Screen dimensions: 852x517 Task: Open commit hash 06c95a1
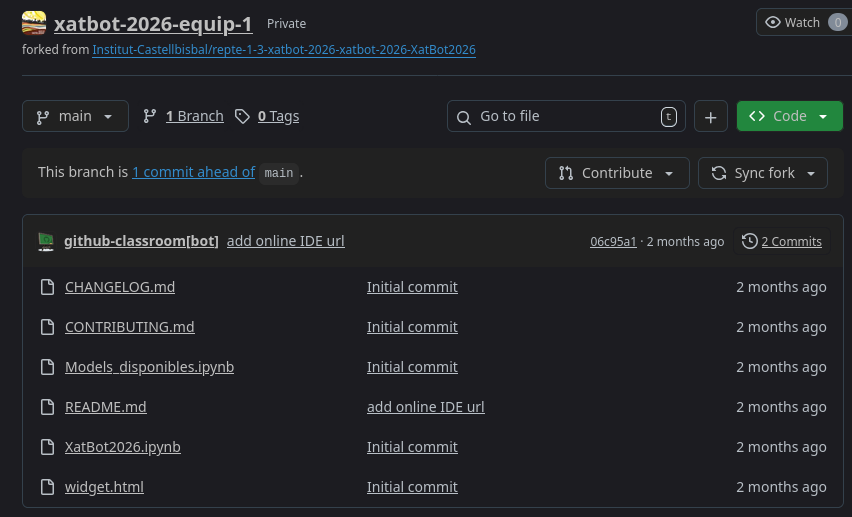click(x=613, y=241)
